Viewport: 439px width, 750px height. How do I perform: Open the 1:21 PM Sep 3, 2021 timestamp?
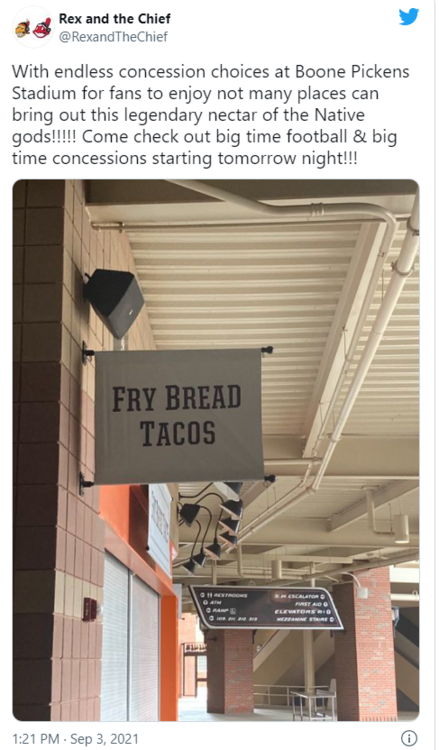[75, 739]
